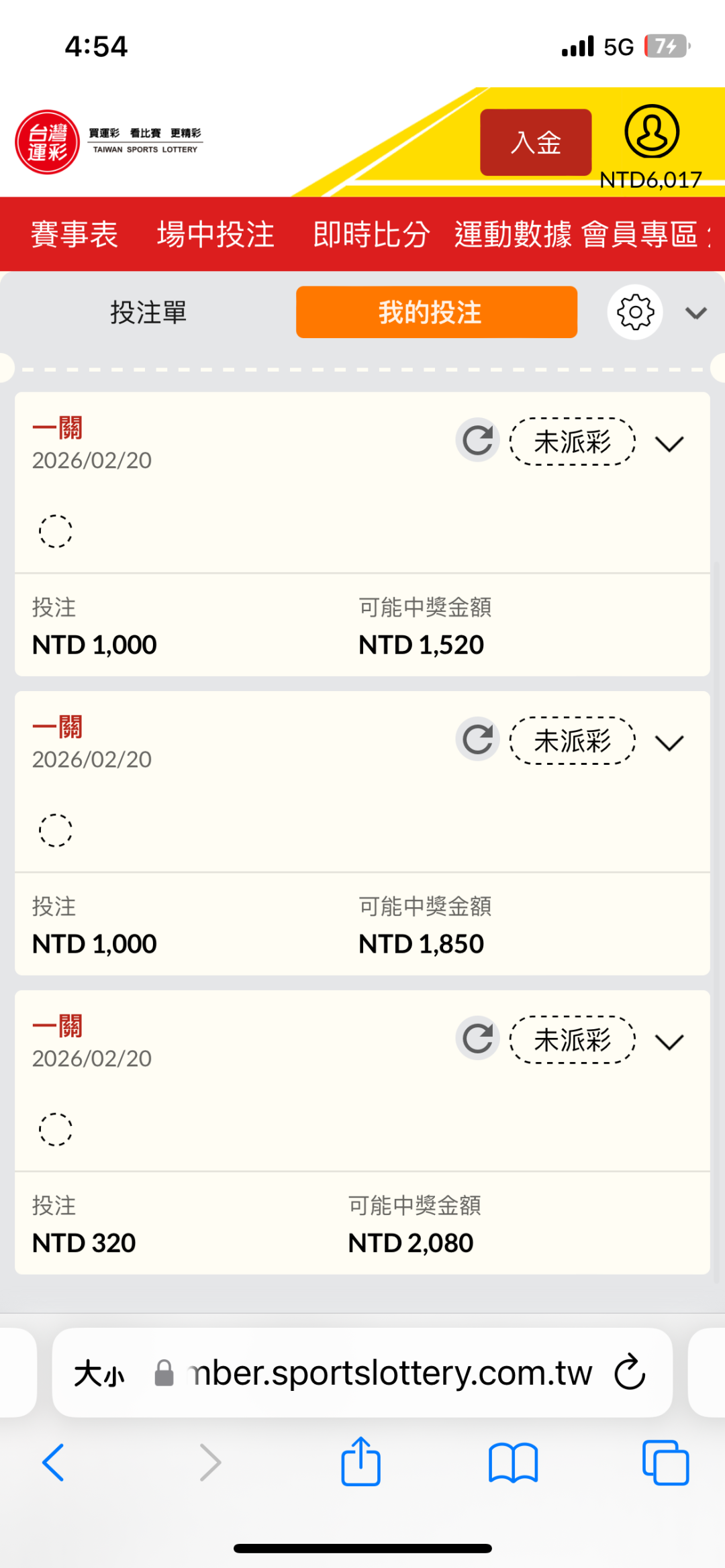Open the 賽事表 menu item
The image size is (725, 1568).
(x=75, y=235)
